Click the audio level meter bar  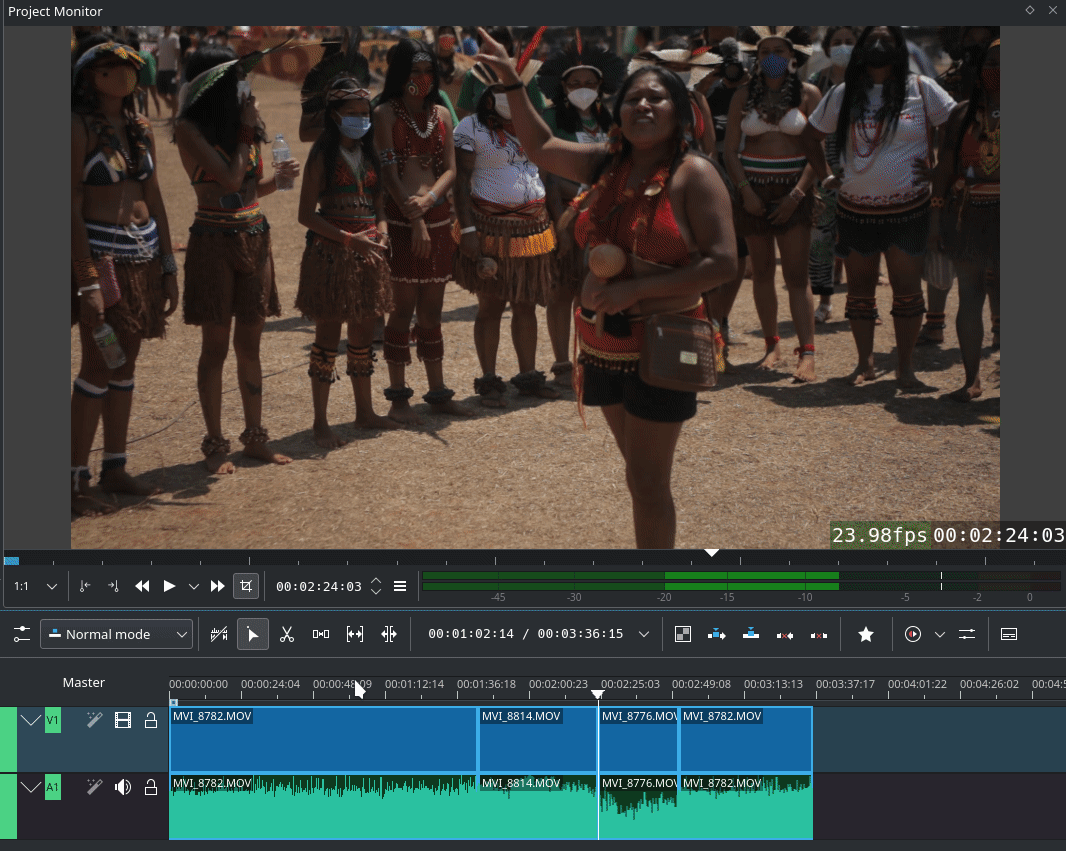740,581
